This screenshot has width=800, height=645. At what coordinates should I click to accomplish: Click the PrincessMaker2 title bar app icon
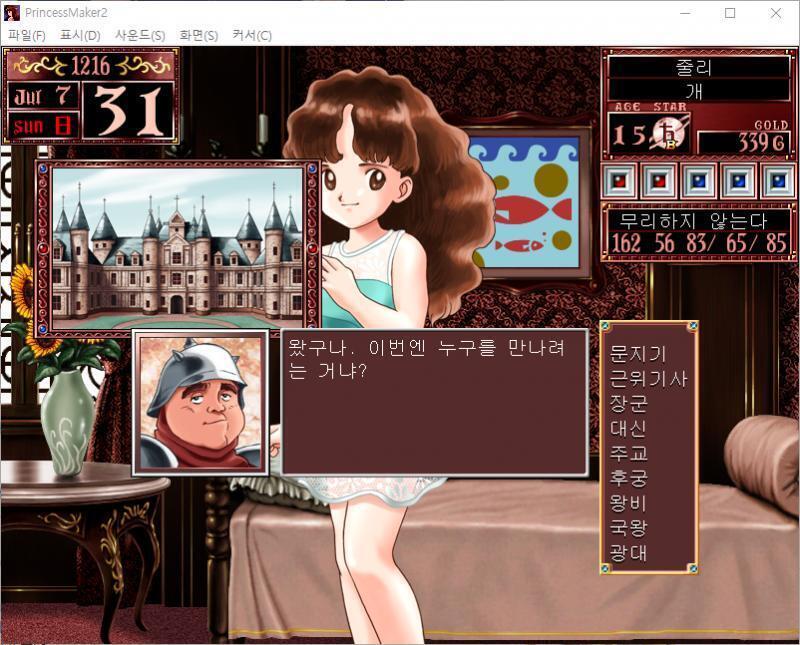point(12,13)
